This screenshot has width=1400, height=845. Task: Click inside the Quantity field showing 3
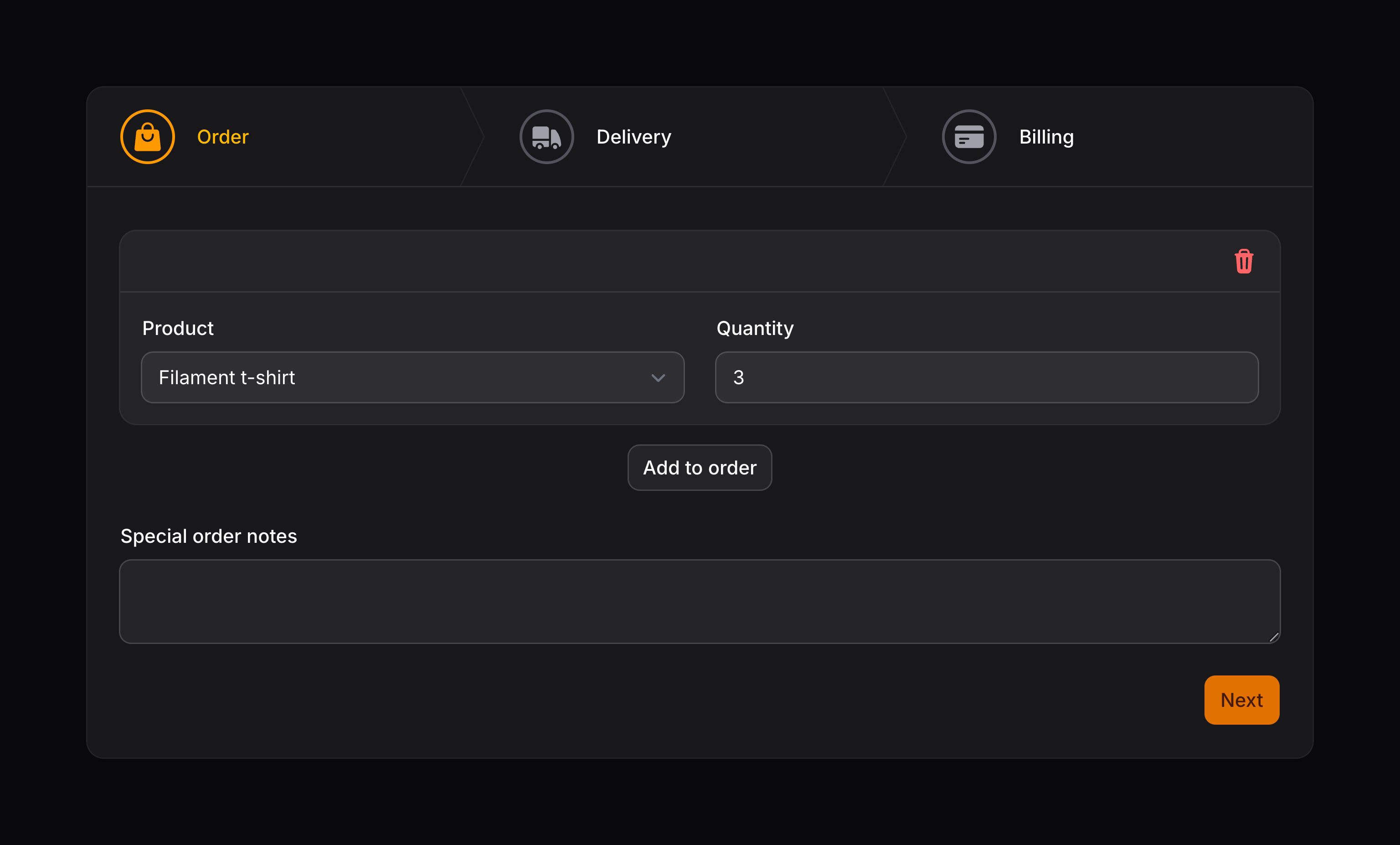(988, 377)
